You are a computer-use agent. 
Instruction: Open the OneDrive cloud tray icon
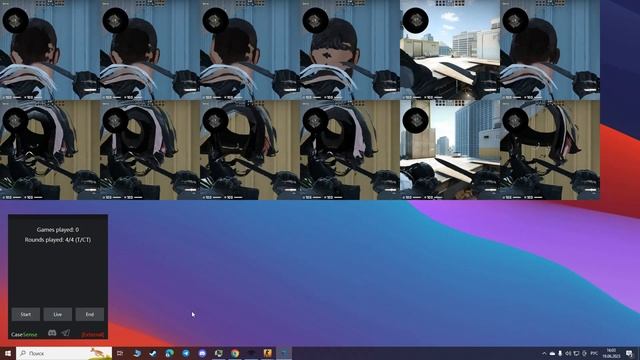point(552,353)
